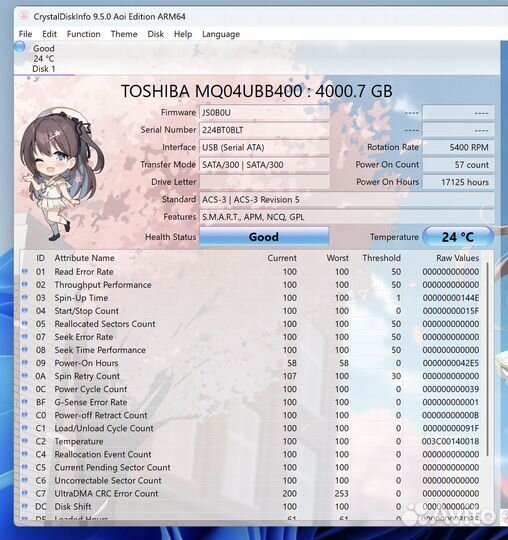Open the Language menu
Viewport: 508px width, 540px height.
[x=221, y=34]
